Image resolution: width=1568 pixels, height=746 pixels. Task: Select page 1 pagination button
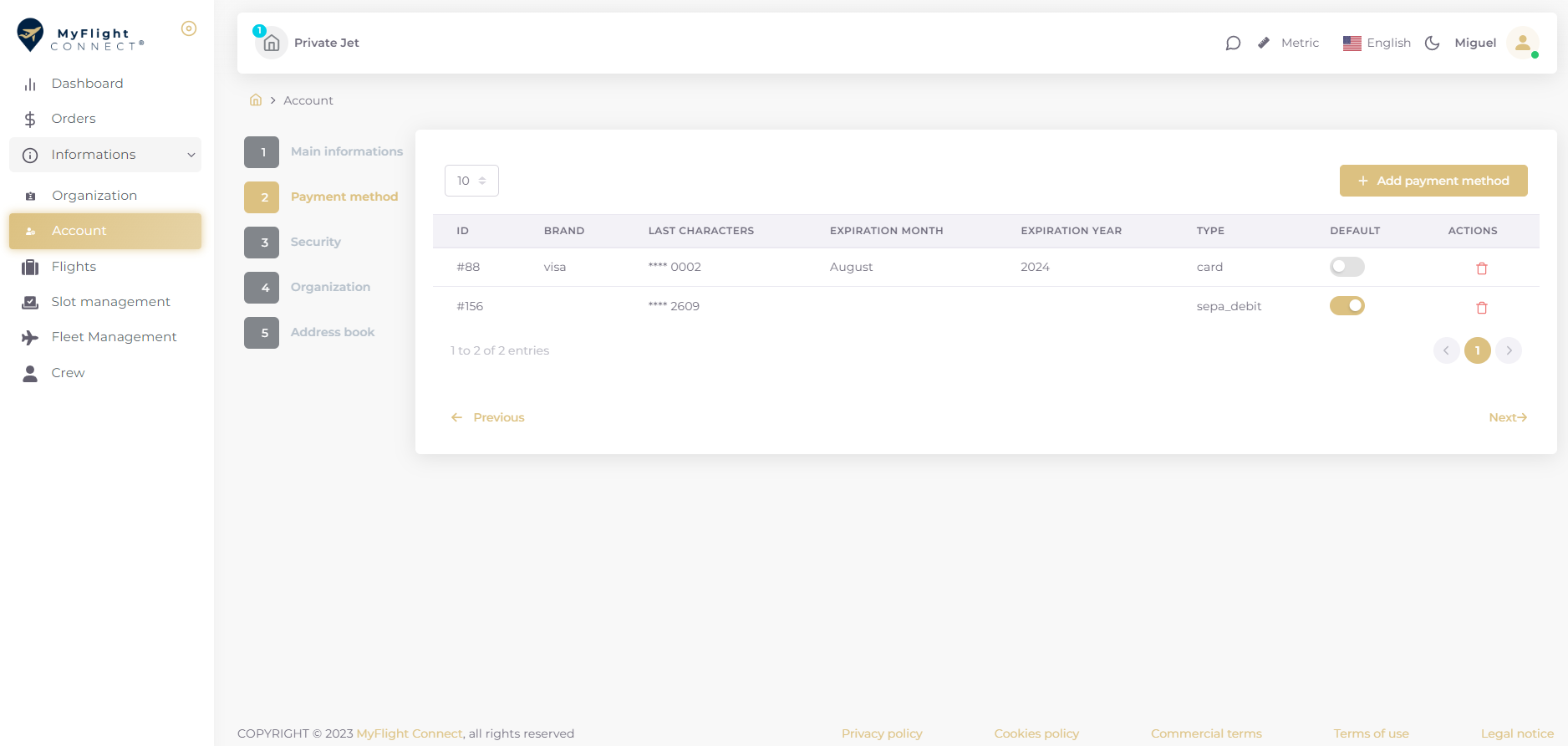click(x=1477, y=350)
